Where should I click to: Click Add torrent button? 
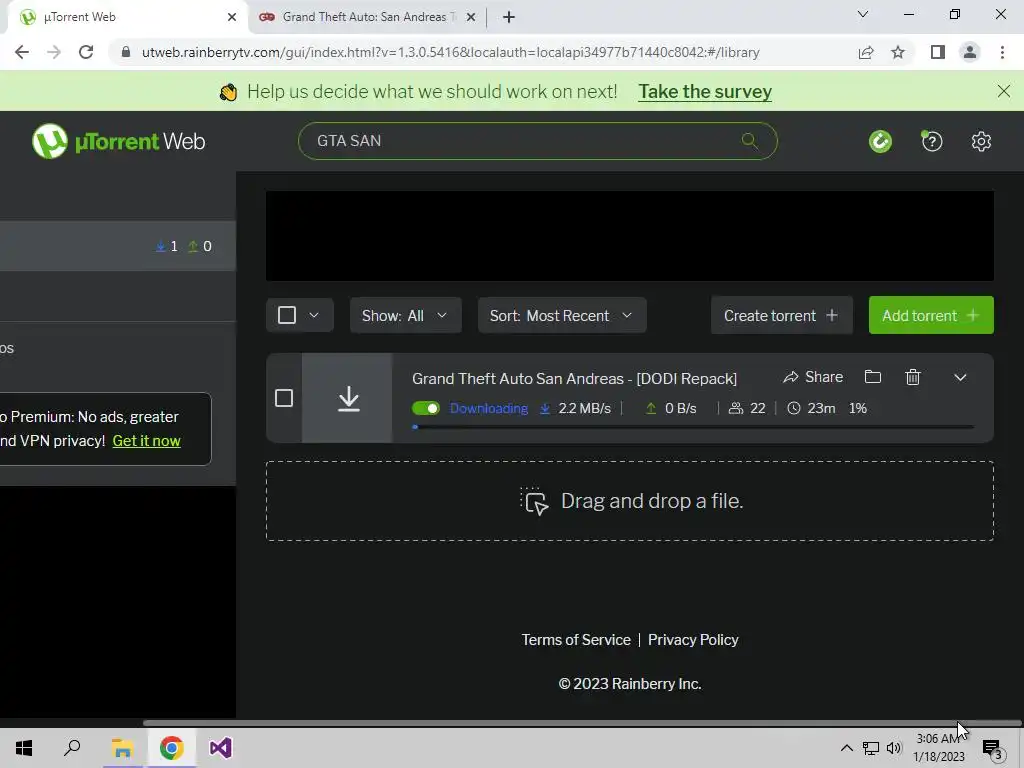(931, 315)
